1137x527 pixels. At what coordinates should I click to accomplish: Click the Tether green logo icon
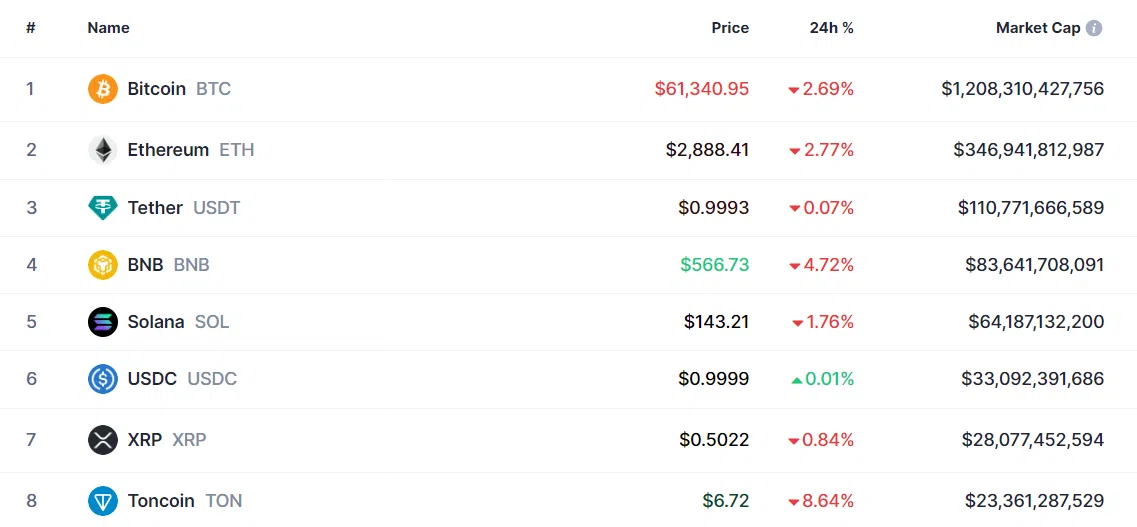[x=102, y=208]
